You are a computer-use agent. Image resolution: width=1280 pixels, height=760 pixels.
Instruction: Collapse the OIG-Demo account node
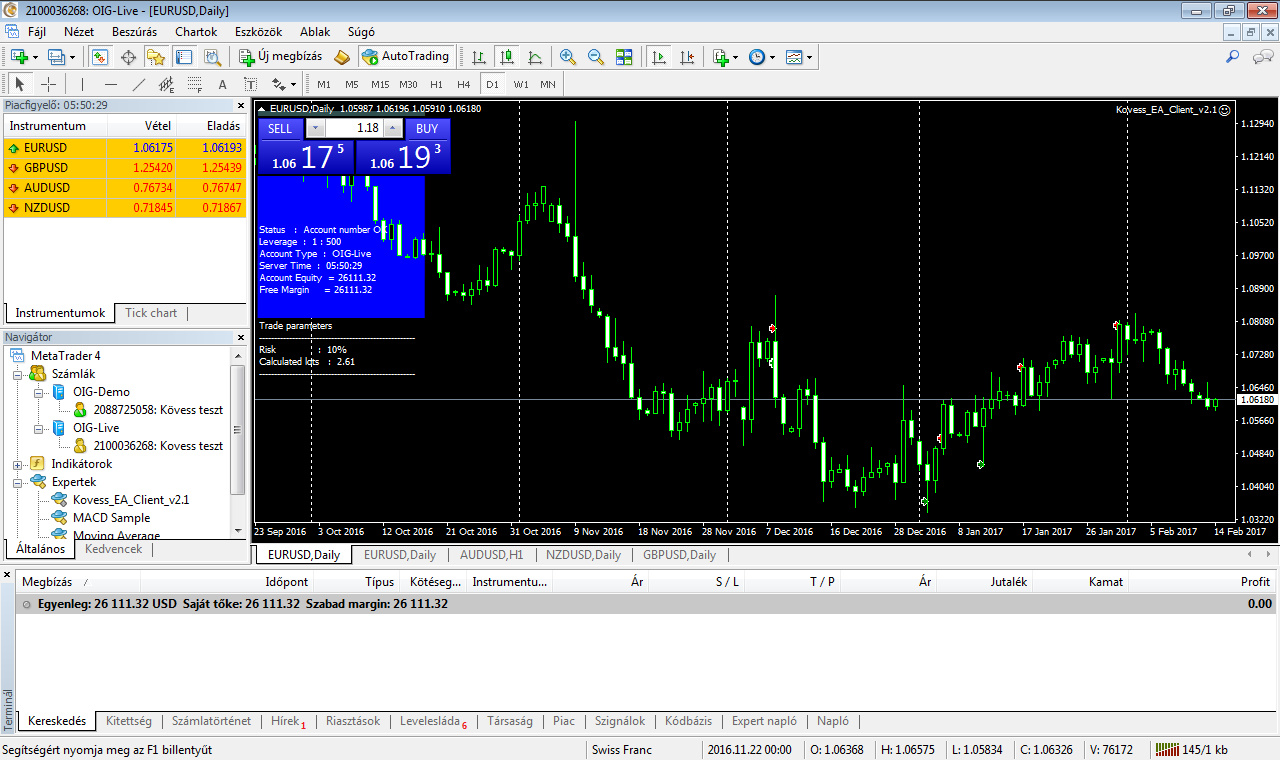tap(38, 392)
